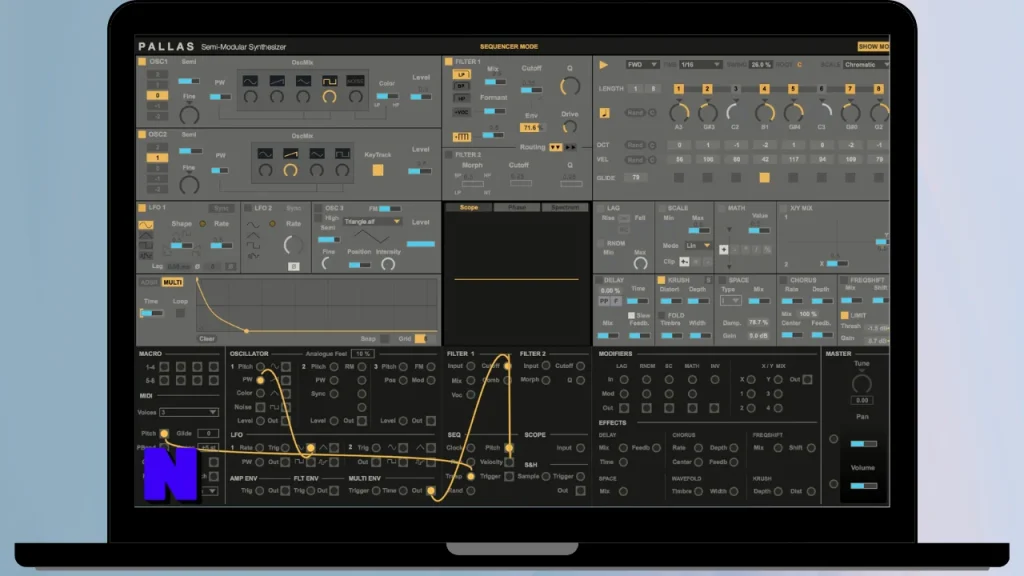This screenshot has width=1024, height=576.
Task: Select the ADSR envelope tab
Action: pyautogui.click(x=149, y=282)
